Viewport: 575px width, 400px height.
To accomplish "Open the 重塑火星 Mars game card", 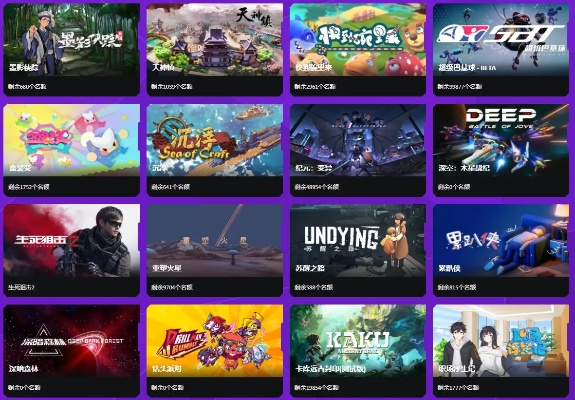I will tap(215, 250).
